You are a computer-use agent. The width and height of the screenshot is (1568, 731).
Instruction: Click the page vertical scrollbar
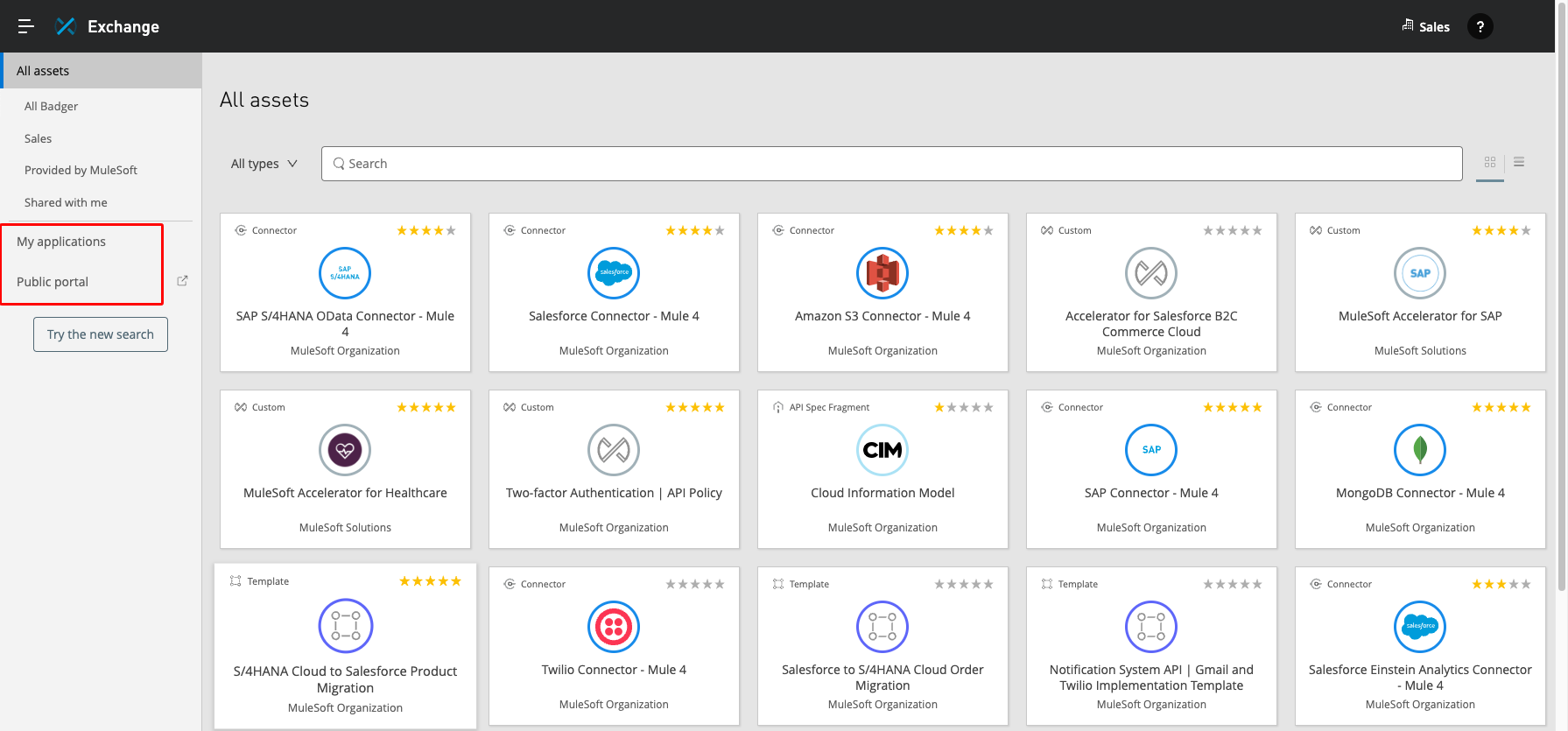(1561, 298)
